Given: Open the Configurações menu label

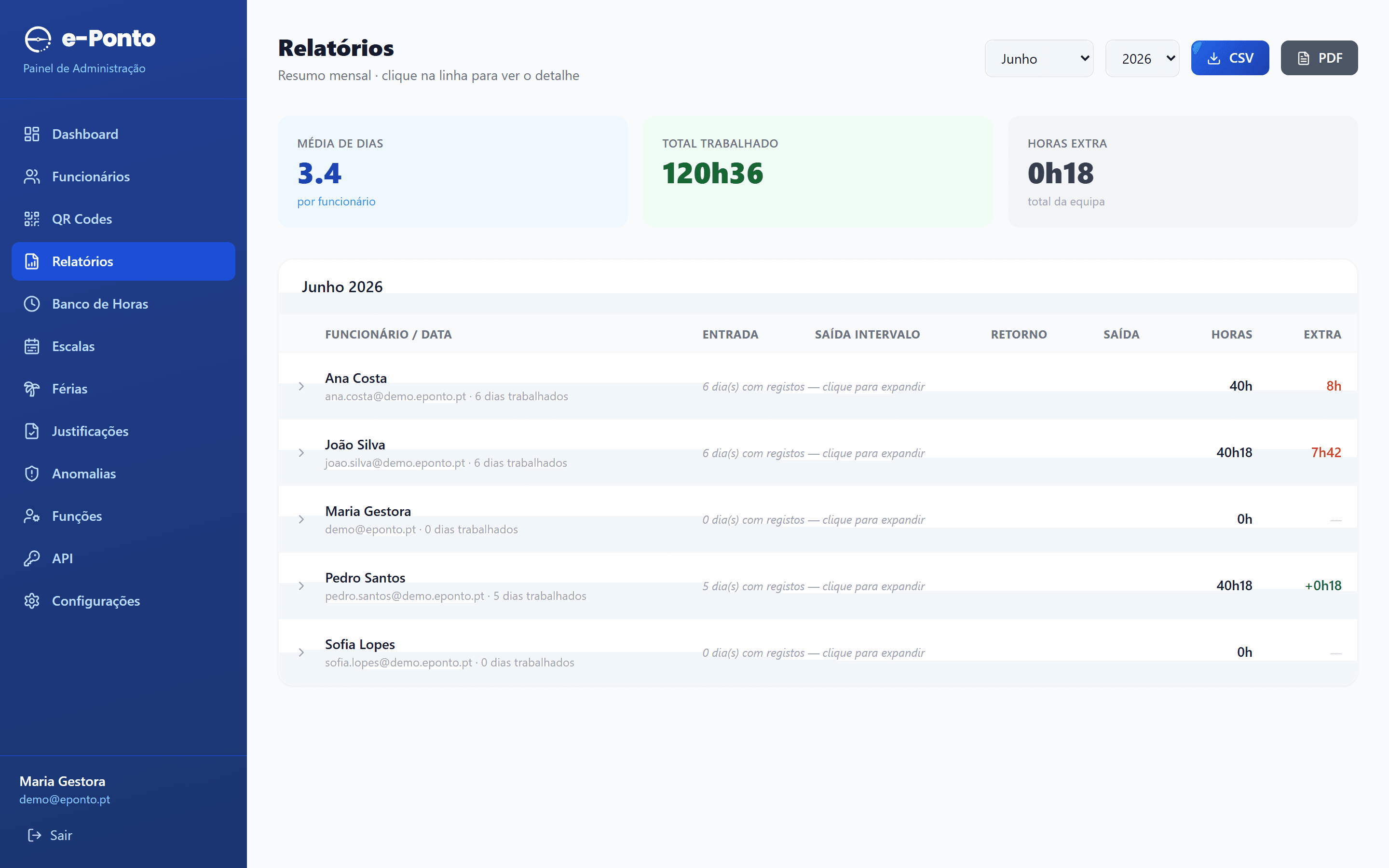Looking at the screenshot, I should 96,601.
